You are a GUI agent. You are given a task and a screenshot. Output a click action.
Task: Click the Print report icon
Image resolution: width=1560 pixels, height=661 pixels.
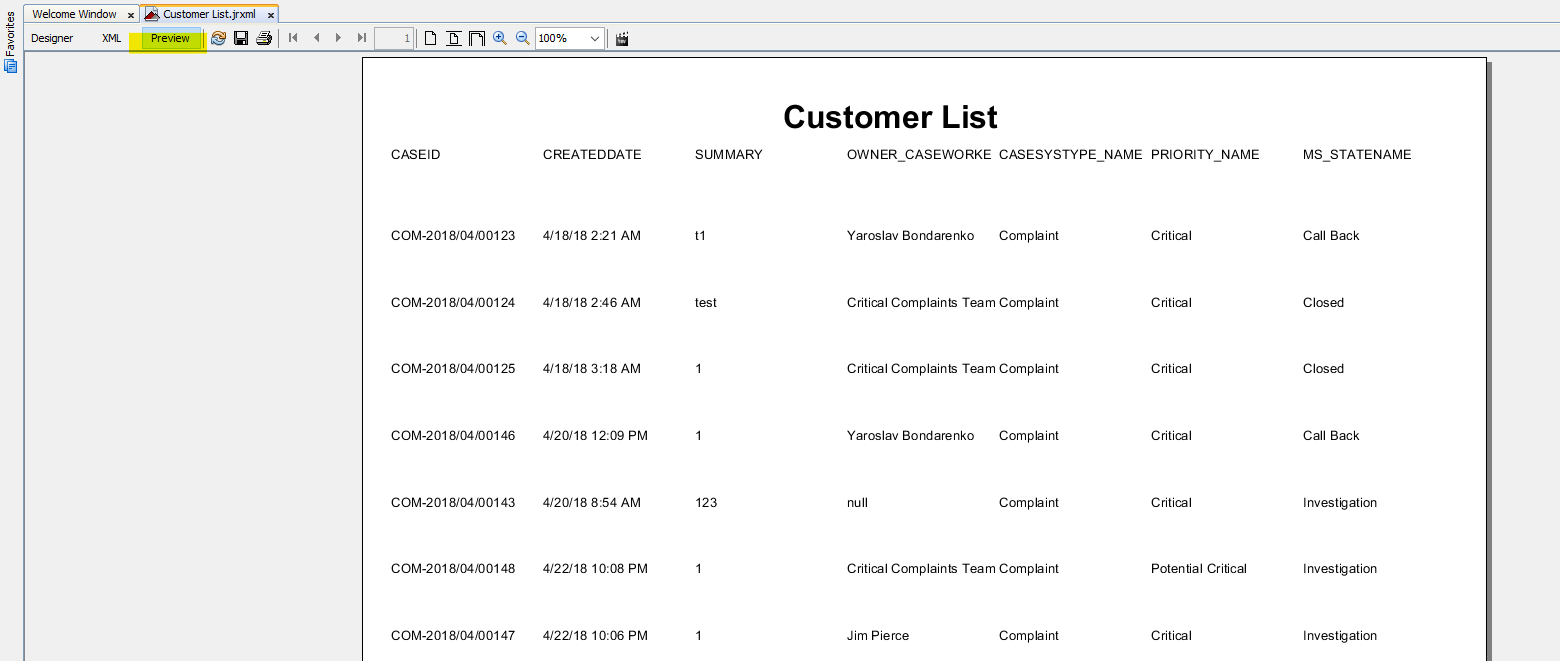coord(264,38)
